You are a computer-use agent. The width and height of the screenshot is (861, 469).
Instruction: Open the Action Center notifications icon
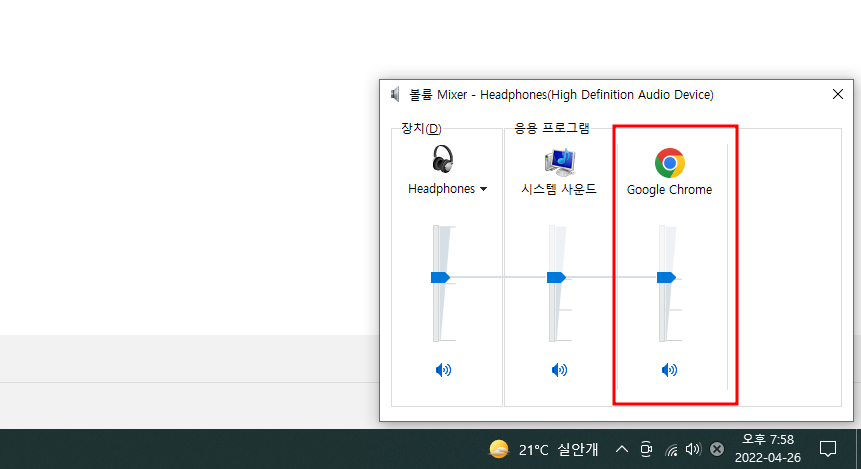point(828,449)
